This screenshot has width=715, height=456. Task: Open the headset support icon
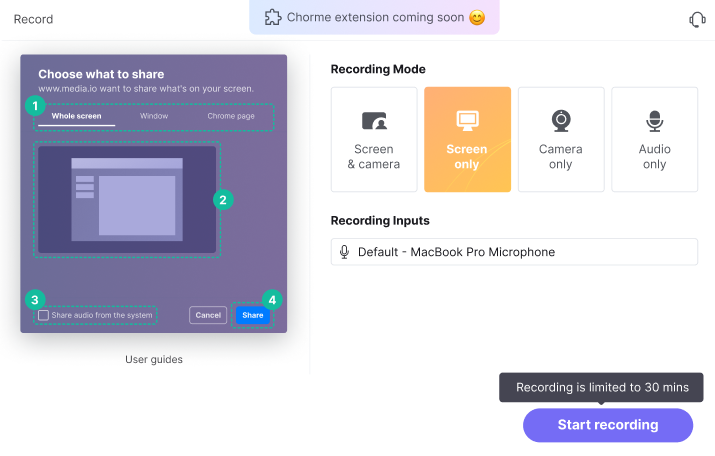click(697, 20)
